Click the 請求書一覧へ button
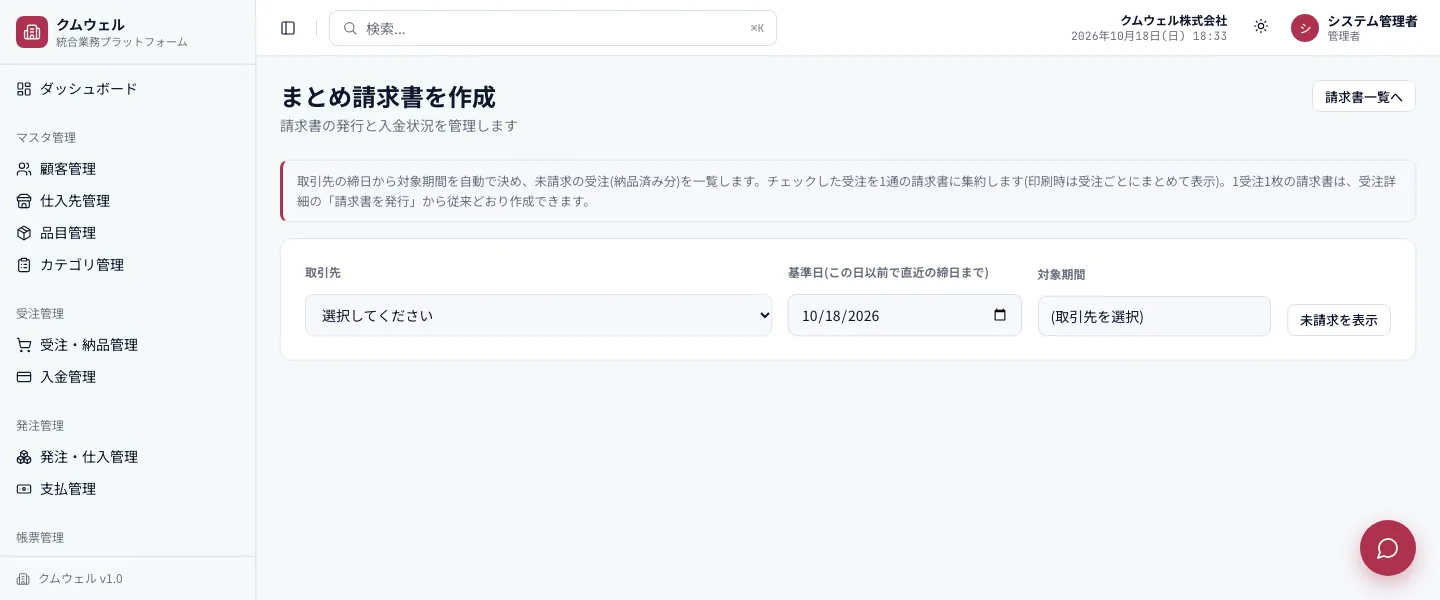 coord(1363,96)
